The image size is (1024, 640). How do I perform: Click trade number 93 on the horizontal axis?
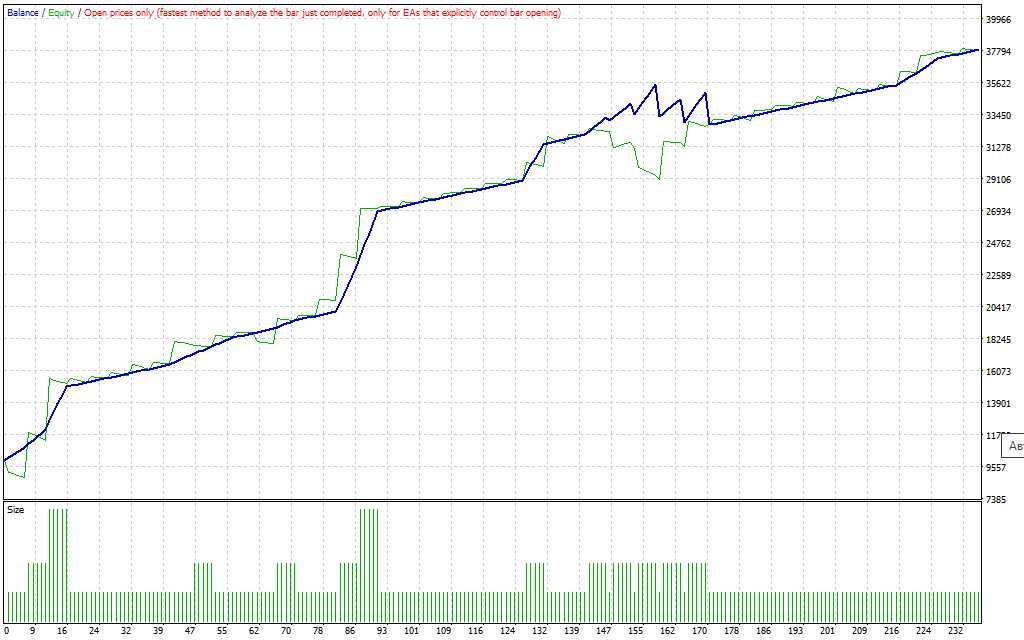(x=383, y=631)
